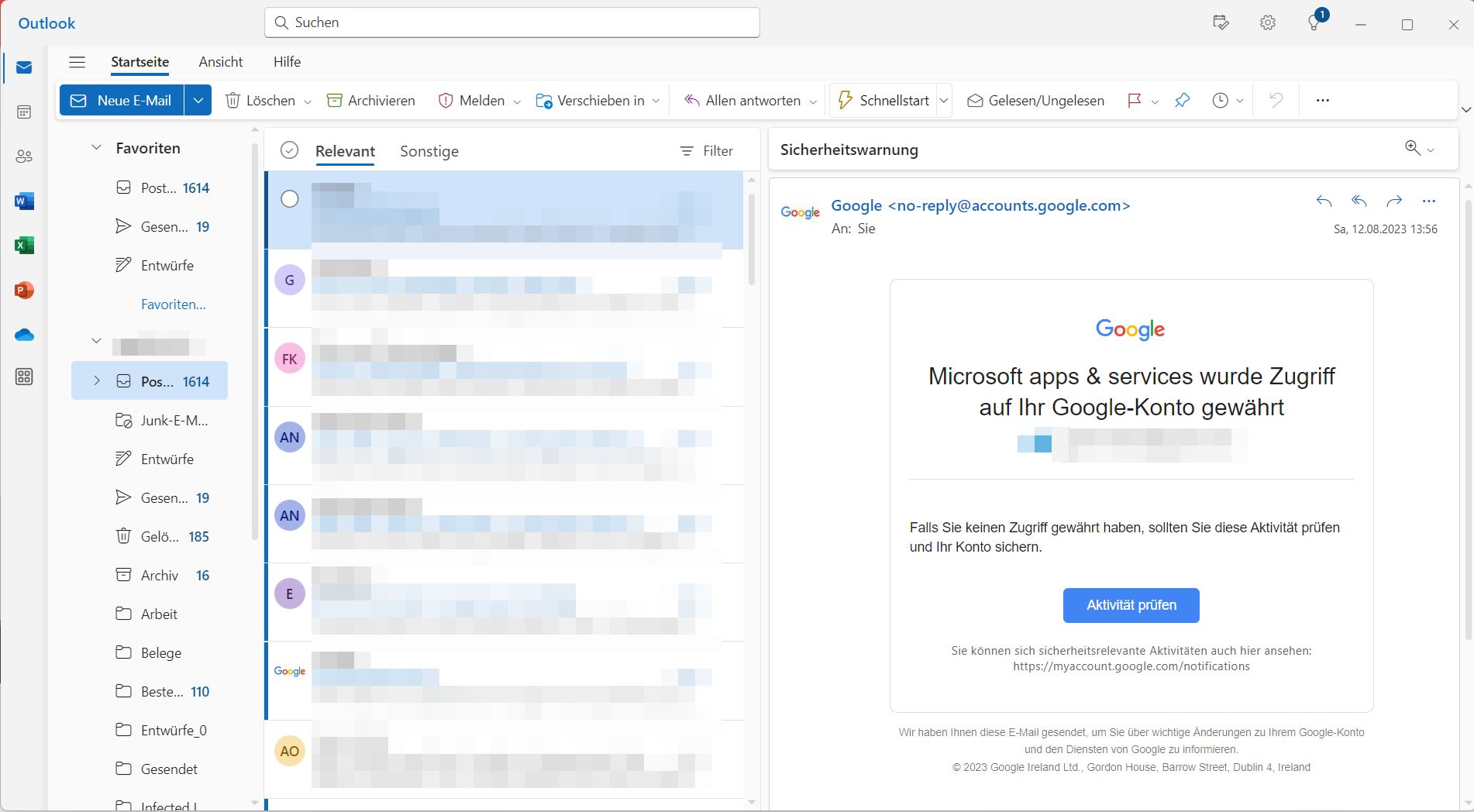Click Favoriten... link in folder pane
1474x812 pixels.
tap(174, 304)
